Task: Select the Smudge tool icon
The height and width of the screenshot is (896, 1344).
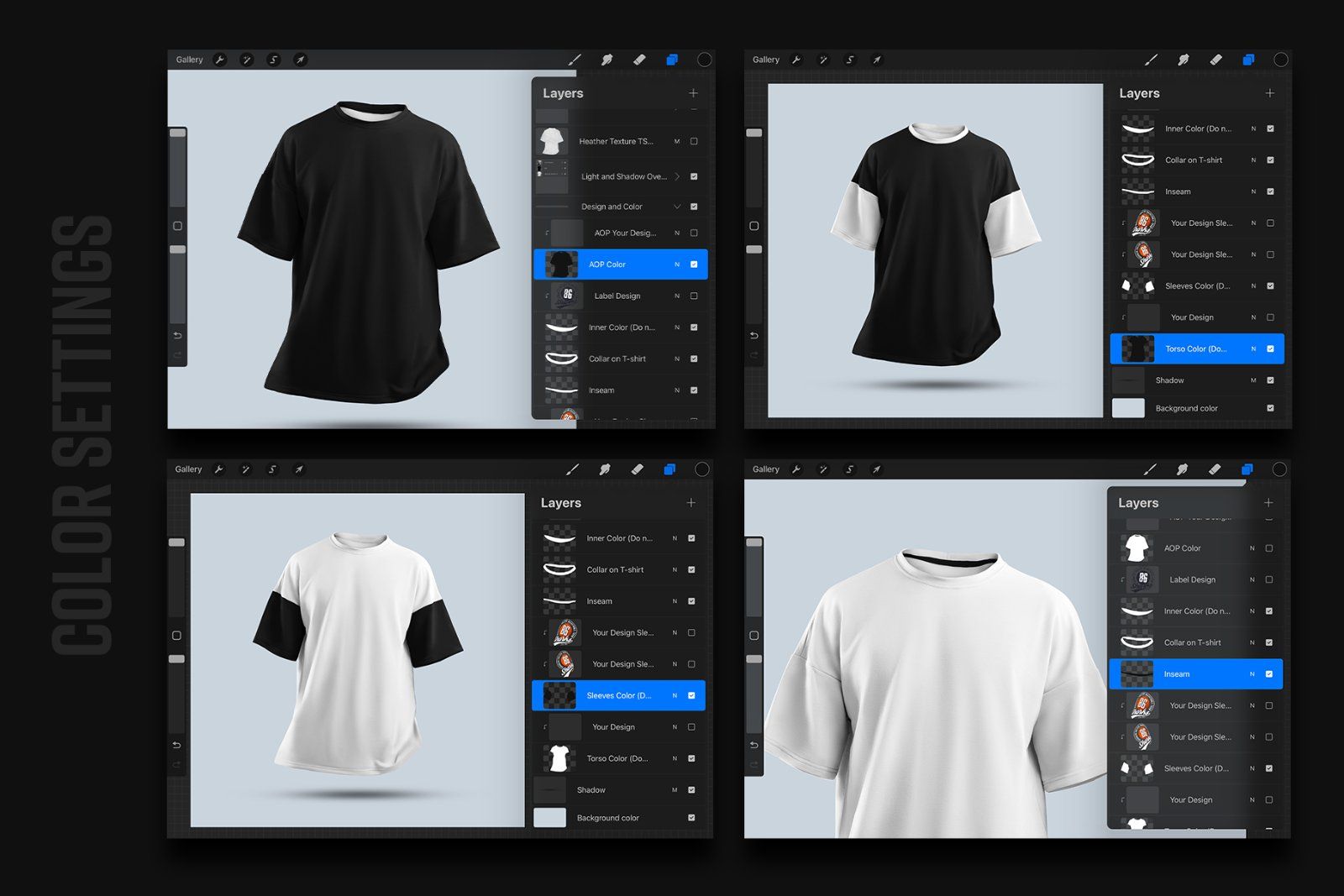Action: (608, 59)
